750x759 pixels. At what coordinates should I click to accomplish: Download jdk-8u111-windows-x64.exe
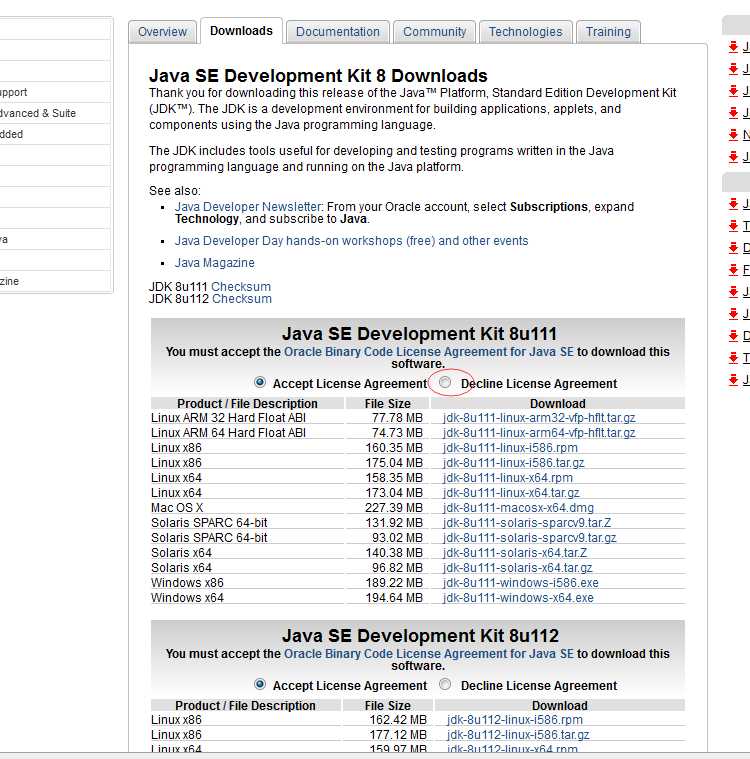pyautogui.click(x=518, y=598)
